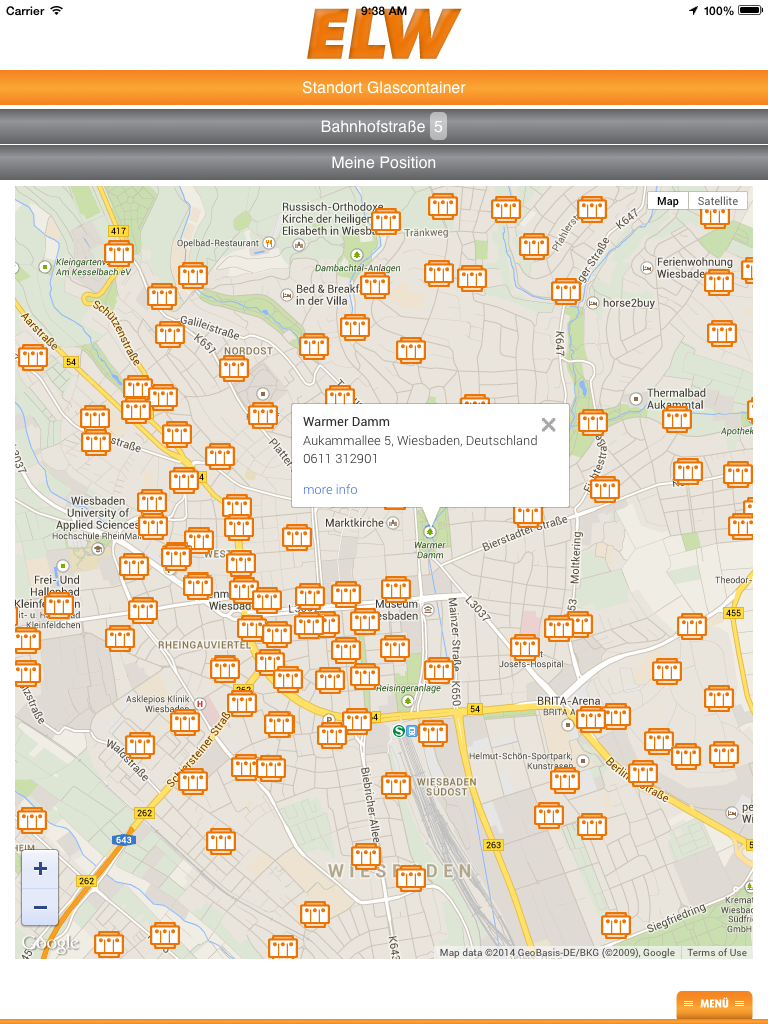Tap container marker near Tränkweg label
Viewport: 768px width, 1024px height.
point(385,221)
